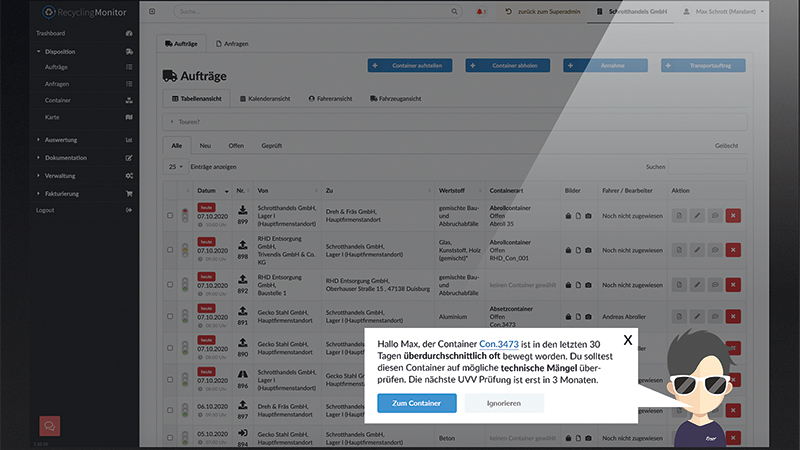
Task: Select the checkbox for order 898
Action: click(x=170, y=249)
